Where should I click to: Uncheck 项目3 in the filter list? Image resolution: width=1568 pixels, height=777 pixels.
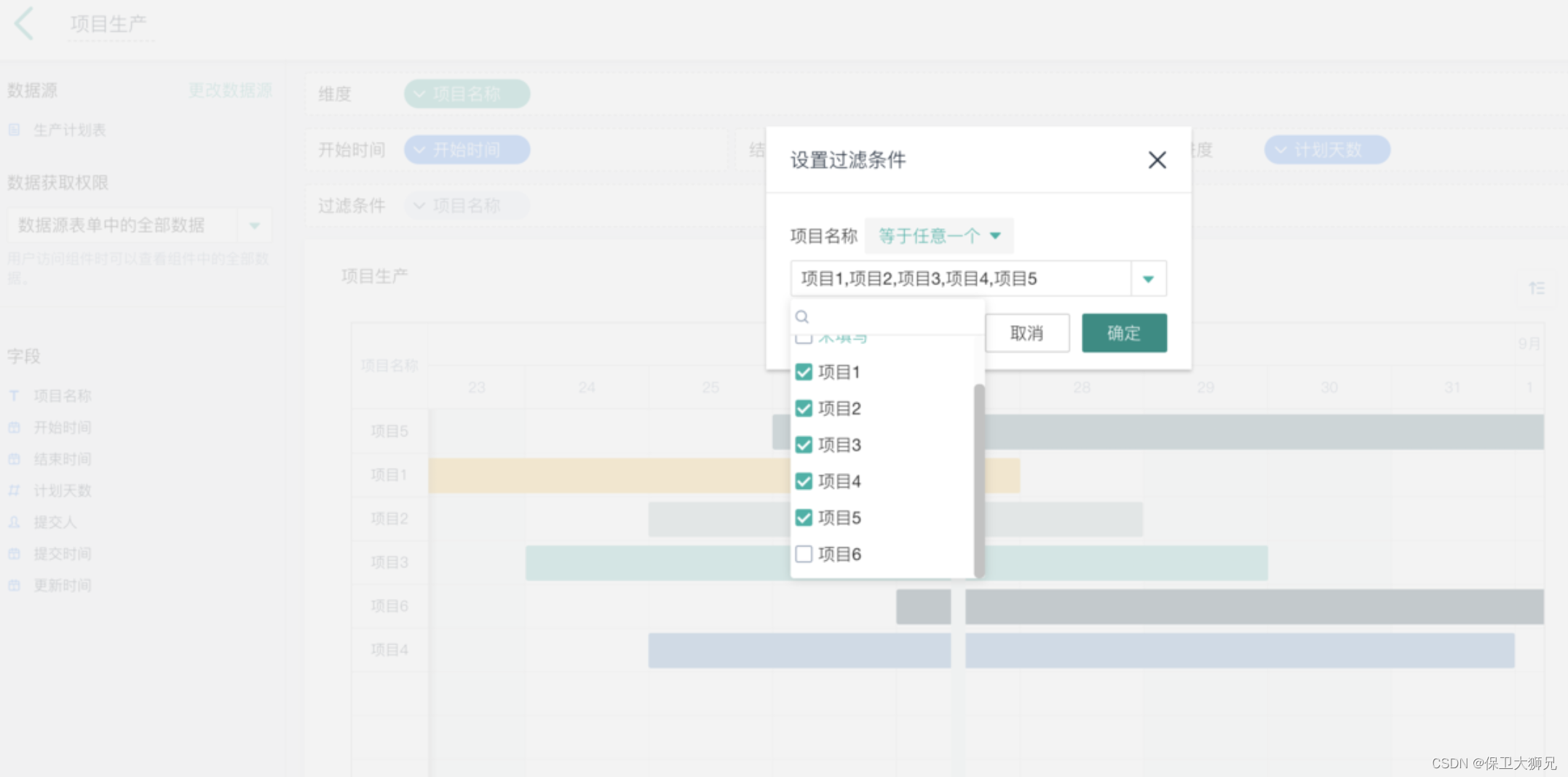(804, 445)
